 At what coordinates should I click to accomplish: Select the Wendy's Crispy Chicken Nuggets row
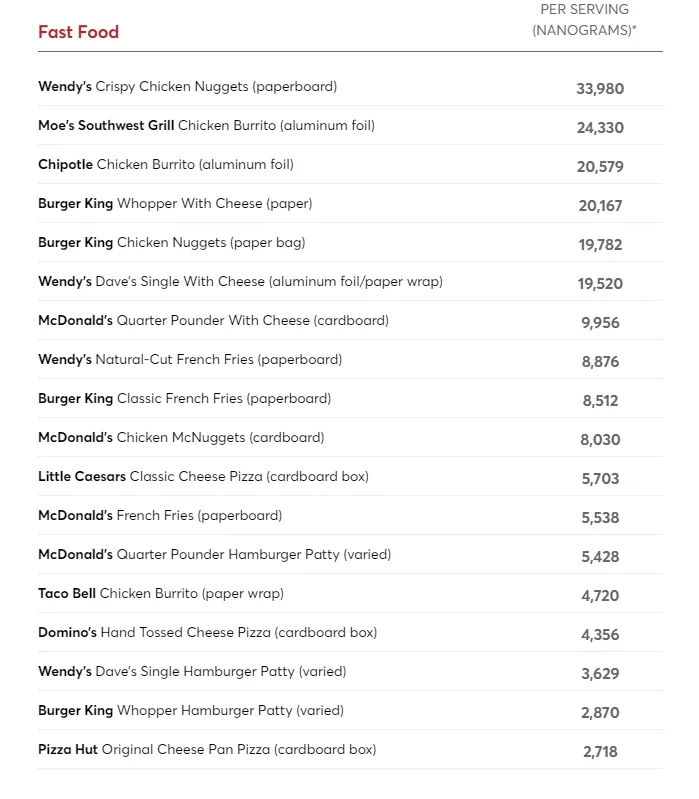[188, 87]
